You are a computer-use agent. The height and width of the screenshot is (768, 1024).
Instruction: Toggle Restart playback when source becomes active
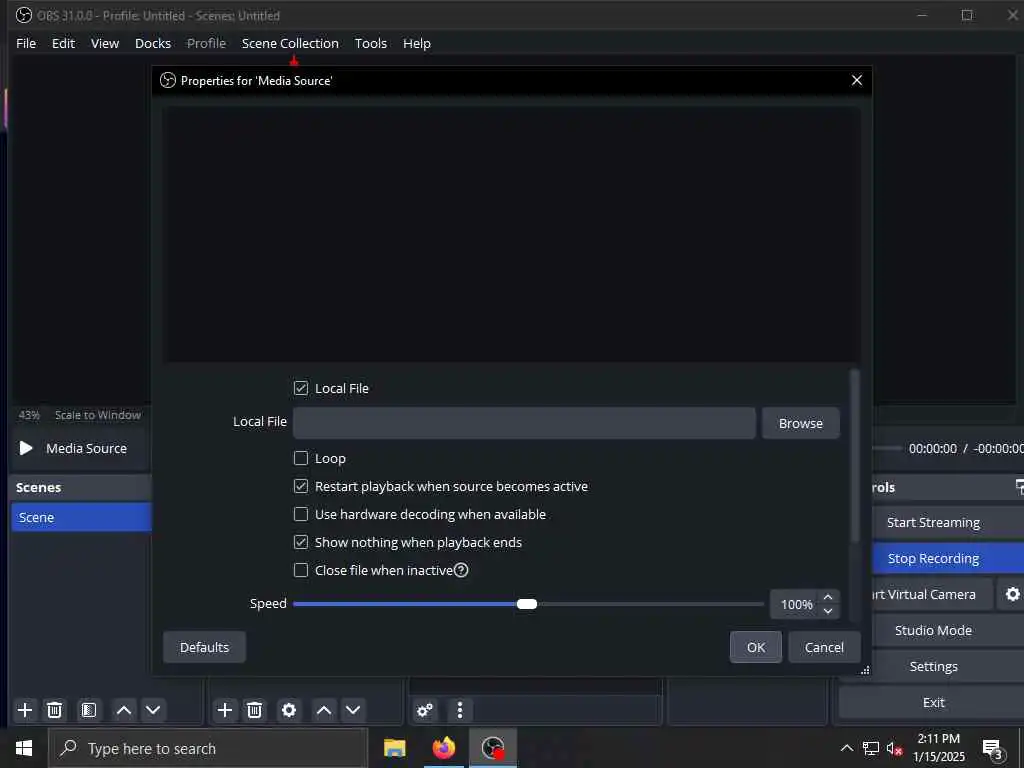click(x=301, y=487)
